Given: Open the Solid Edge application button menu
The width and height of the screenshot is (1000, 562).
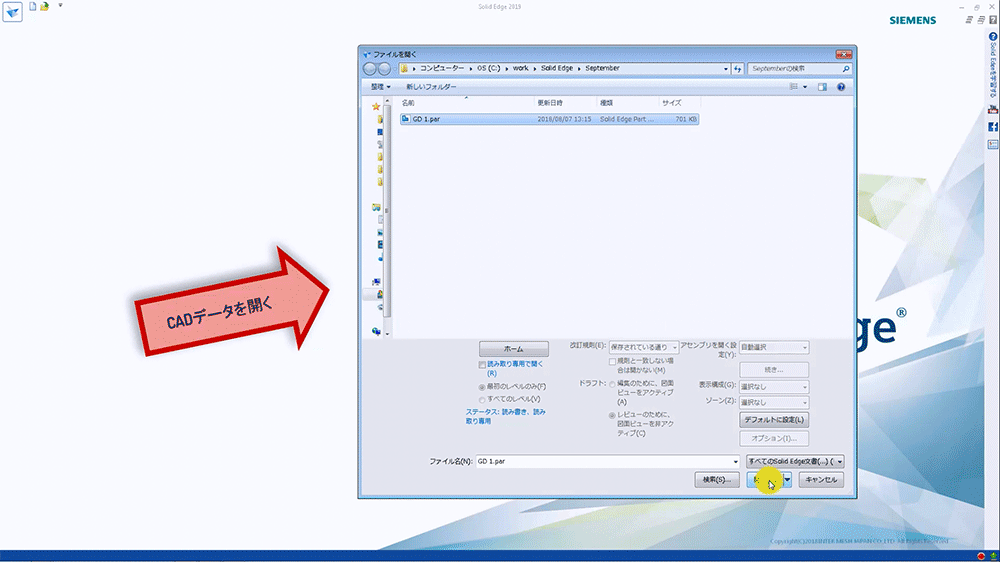Looking at the screenshot, I should (x=12, y=11).
